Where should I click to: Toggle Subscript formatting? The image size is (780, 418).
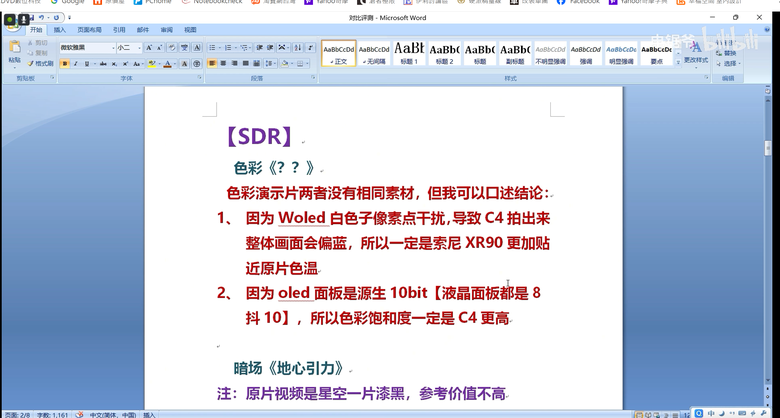click(x=114, y=64)
